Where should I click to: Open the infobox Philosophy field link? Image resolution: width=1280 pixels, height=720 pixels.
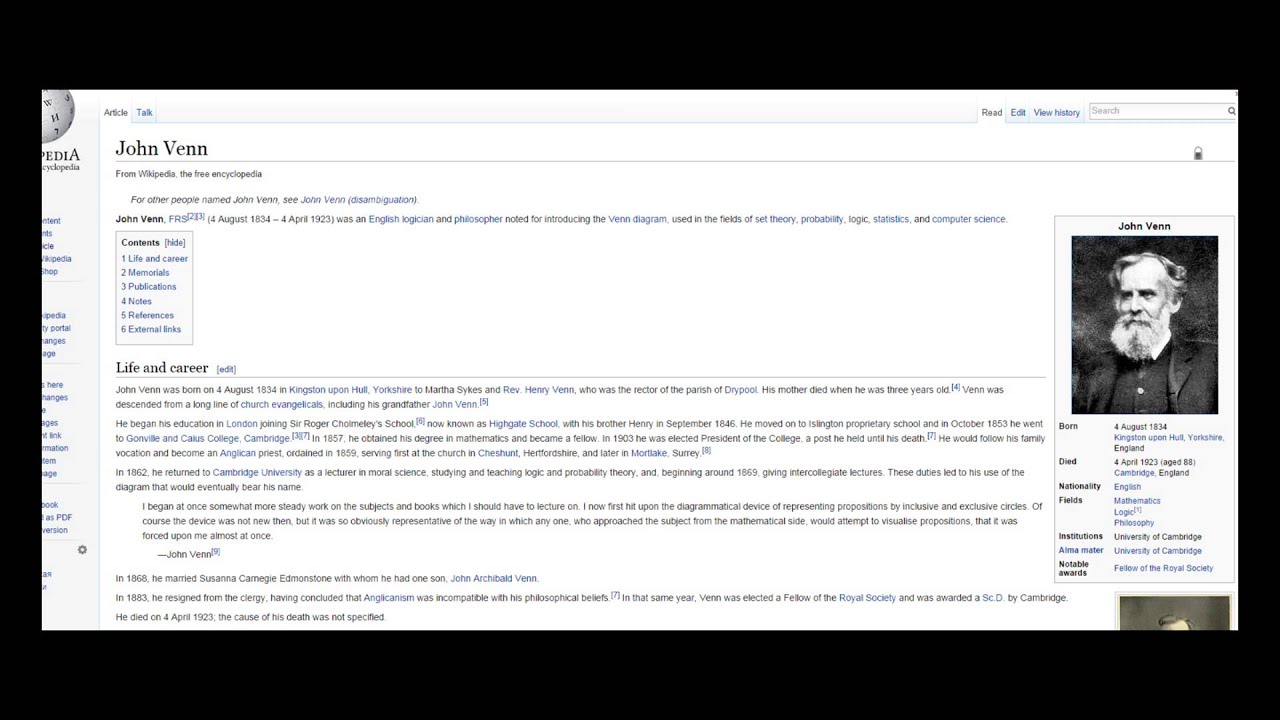pos(1134,523)
